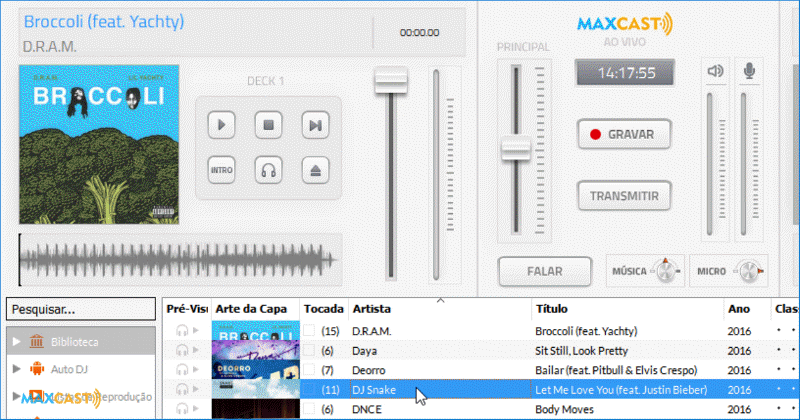Expand the Listas de reprodução node
Image resolution: width=800 pixels, height=420 pixels.
point(17,396)
